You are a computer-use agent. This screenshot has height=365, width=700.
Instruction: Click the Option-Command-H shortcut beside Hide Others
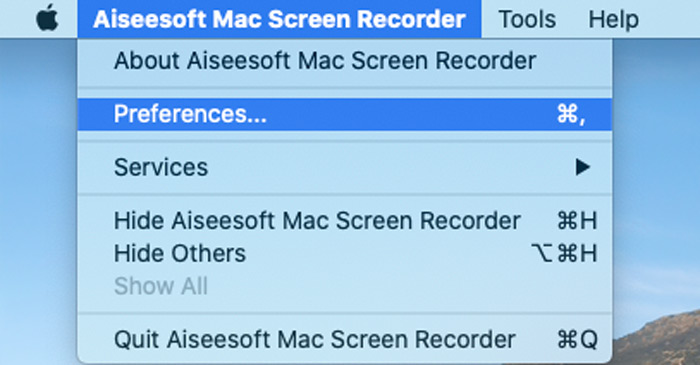(x=564, y=253)
